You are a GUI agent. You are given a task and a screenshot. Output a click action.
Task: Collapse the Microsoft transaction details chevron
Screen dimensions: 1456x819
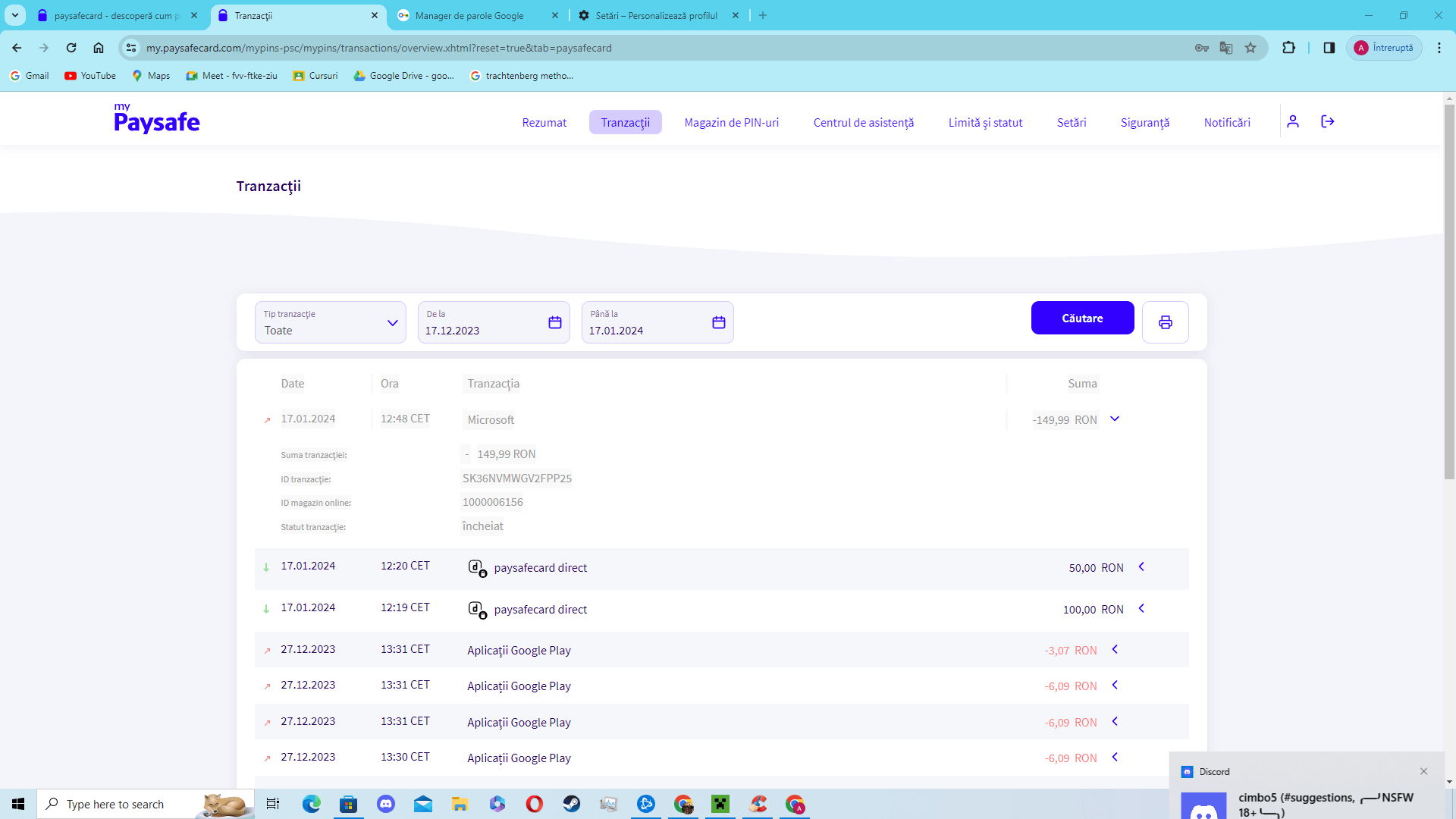1115,419
